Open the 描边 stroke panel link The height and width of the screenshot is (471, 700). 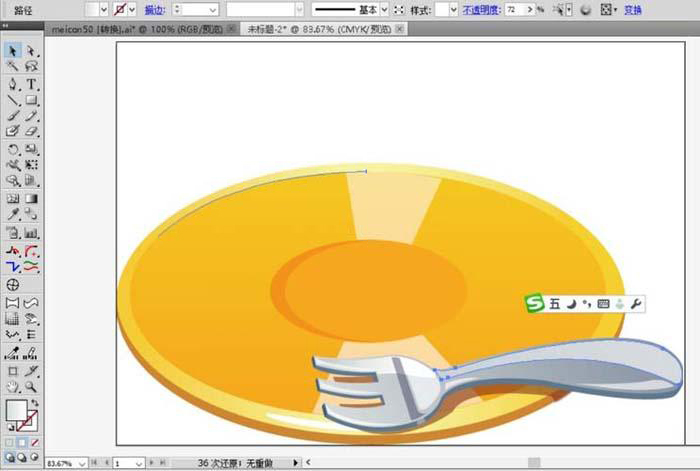pyautogui.click(x=155, y=9)
